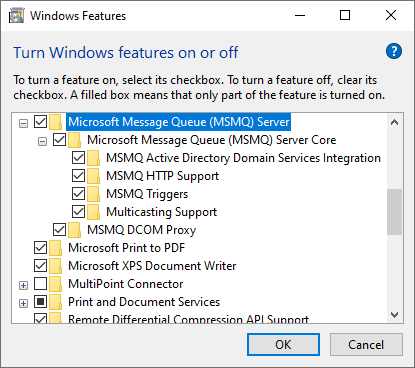Click folder icon beside Print and Document Services
The image size is (415, 368).
click(55, 302)
